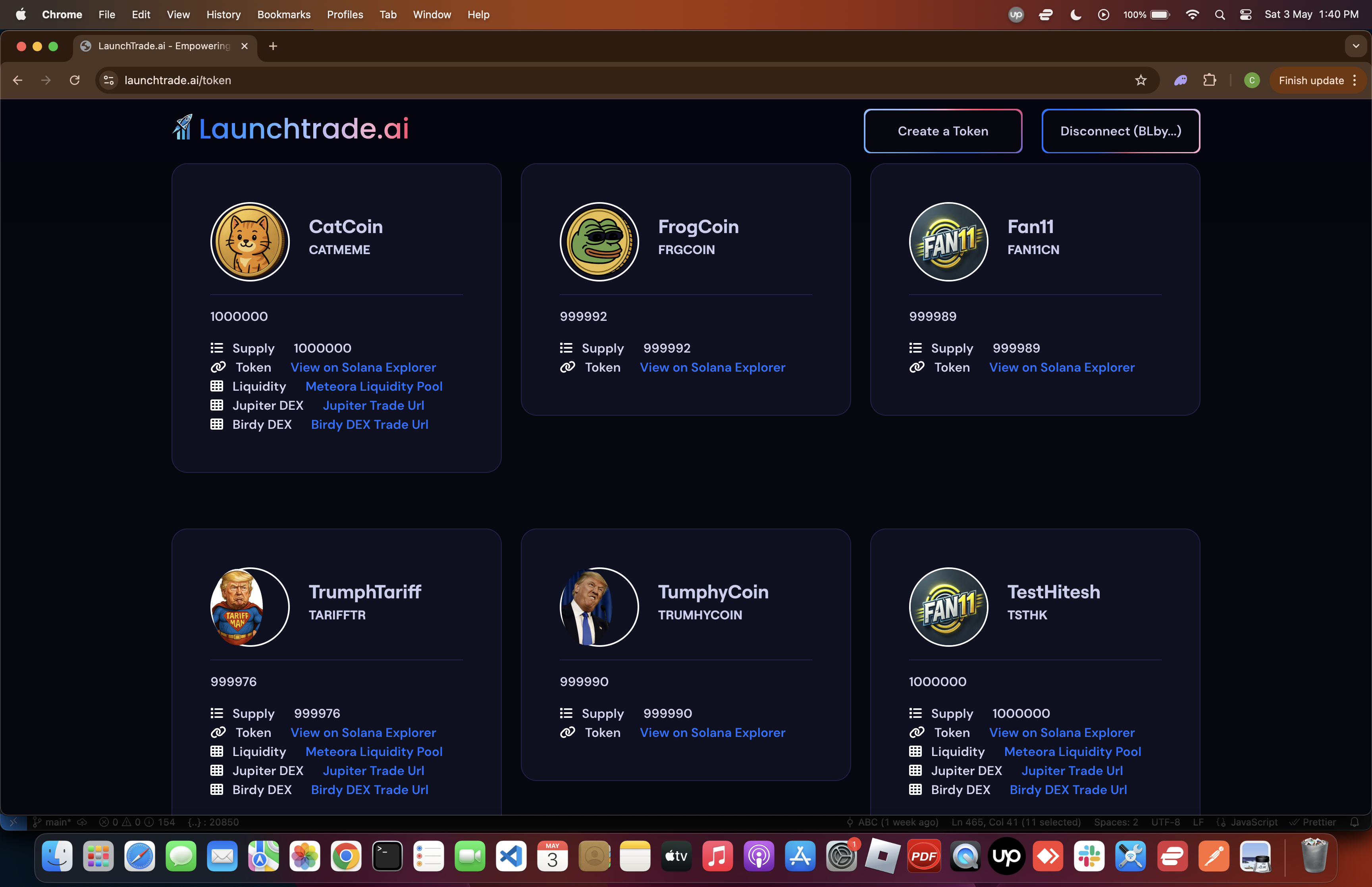The width and height of the screenshot is (1372, 887).
Task: Open Visual Studio Code from the dock
Action: [x=511, y=856]
